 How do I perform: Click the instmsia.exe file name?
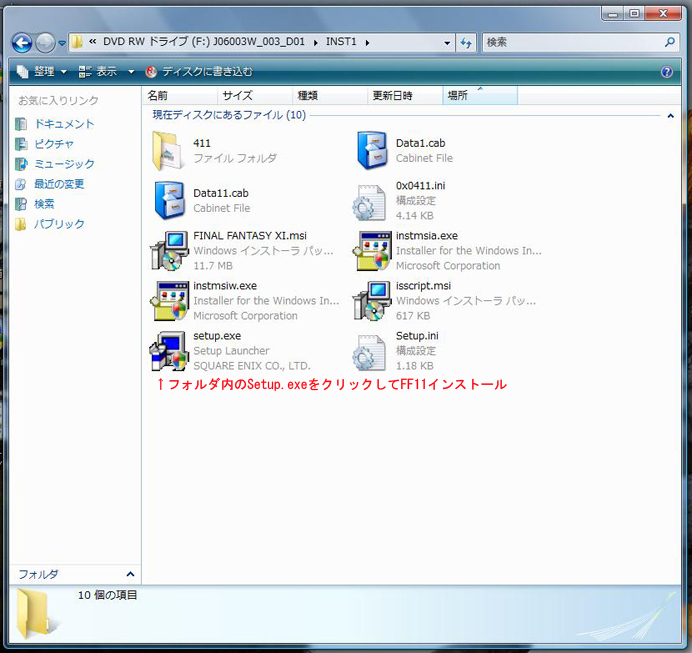pyautogui.click(x=427, y=236)
